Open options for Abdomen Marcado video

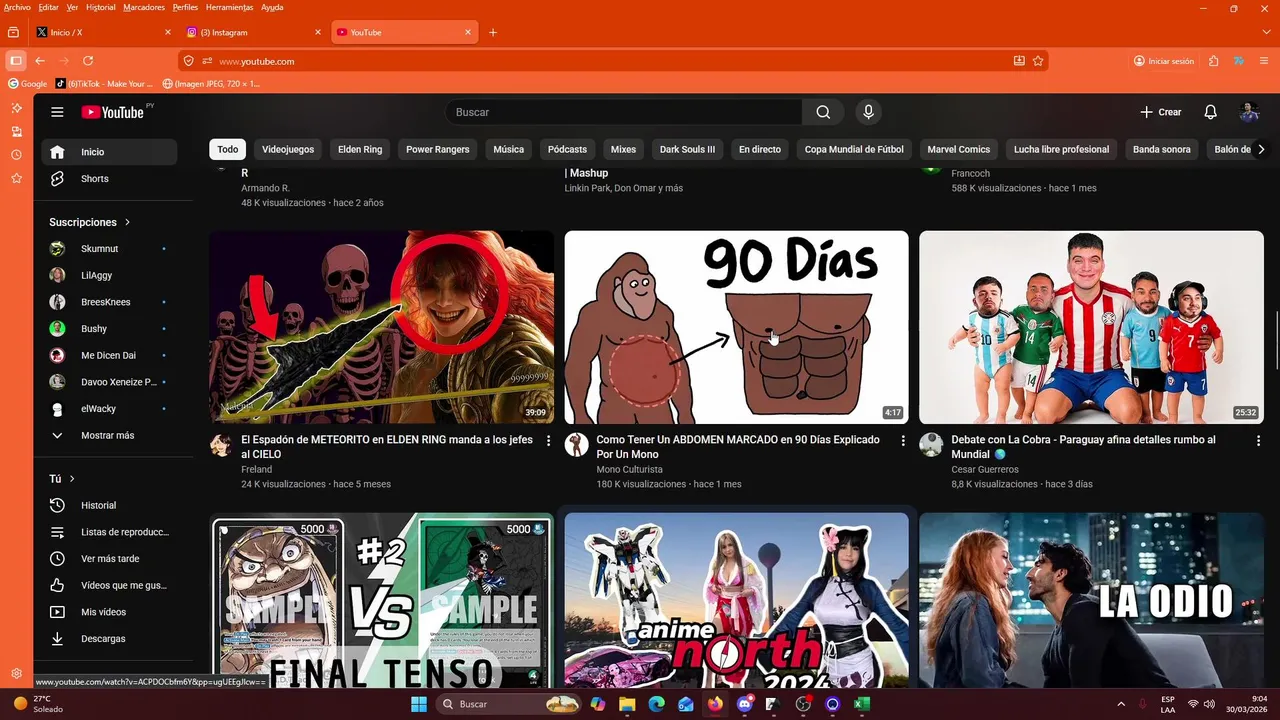903,441
